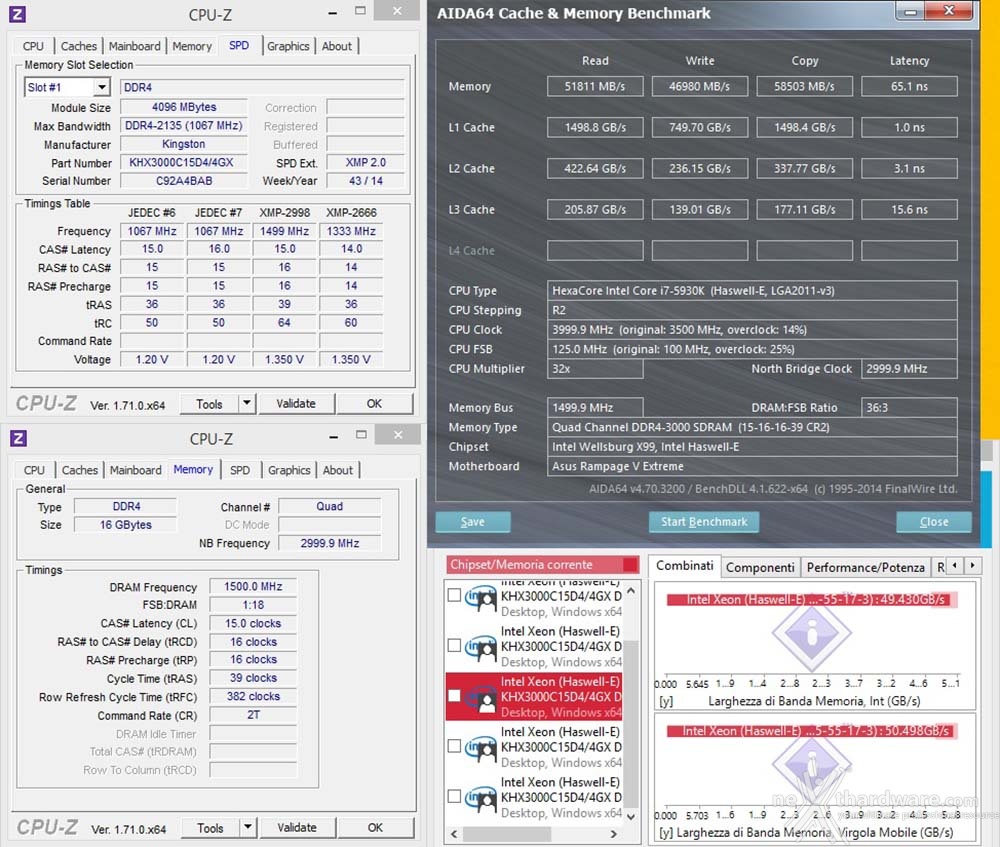Viewport: 1000px width, 847px height.
Task: Click the up arrow of the Xeon list scrollbar
Action: (x=631, y=591)
